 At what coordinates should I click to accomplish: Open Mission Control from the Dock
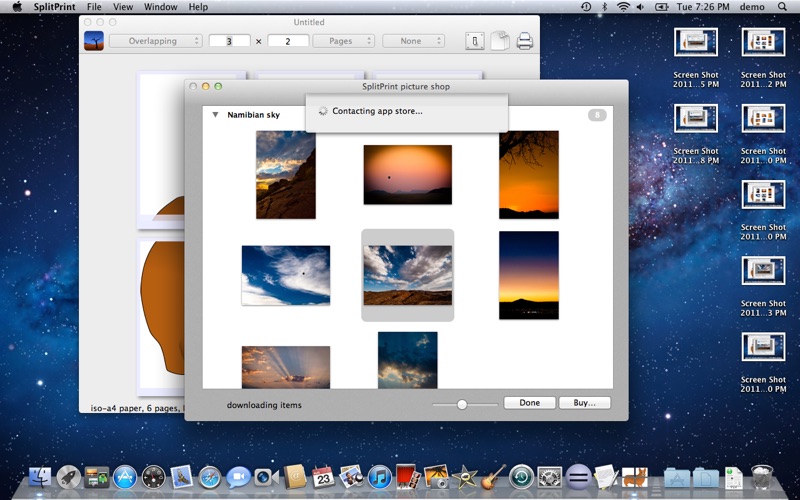click(97, 478)
